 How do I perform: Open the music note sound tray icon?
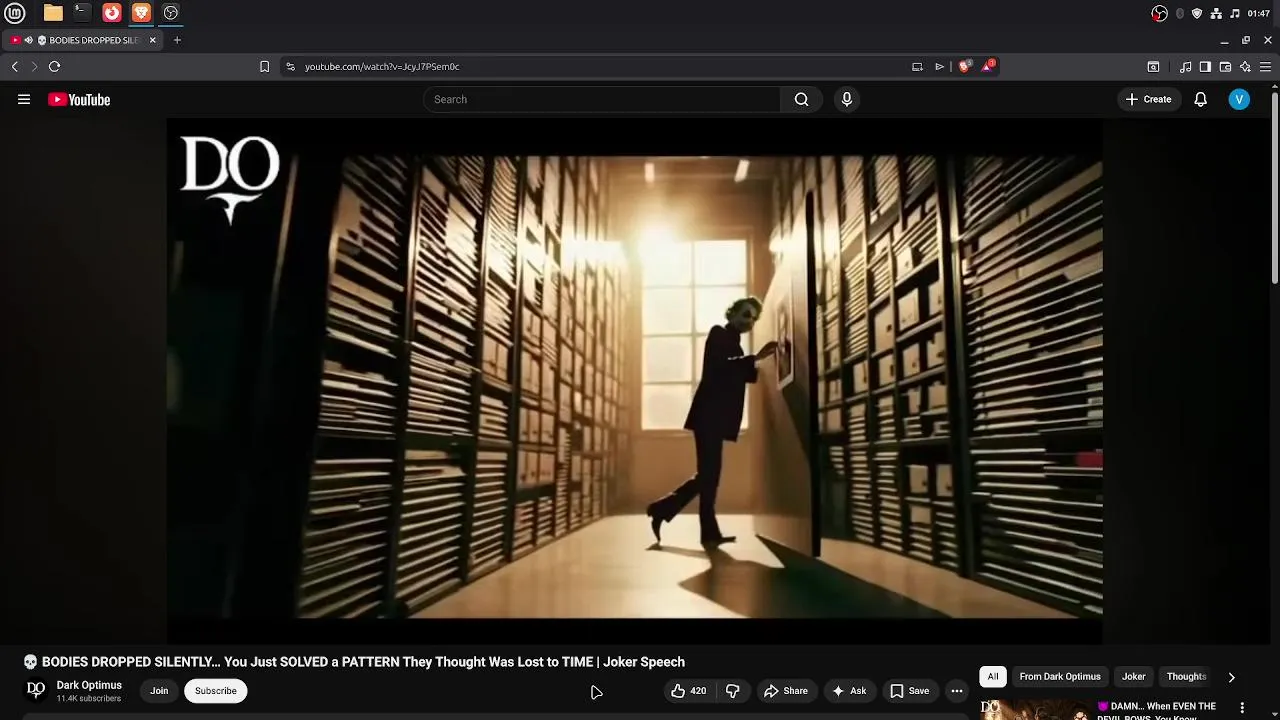click(x=1235, y=13)
